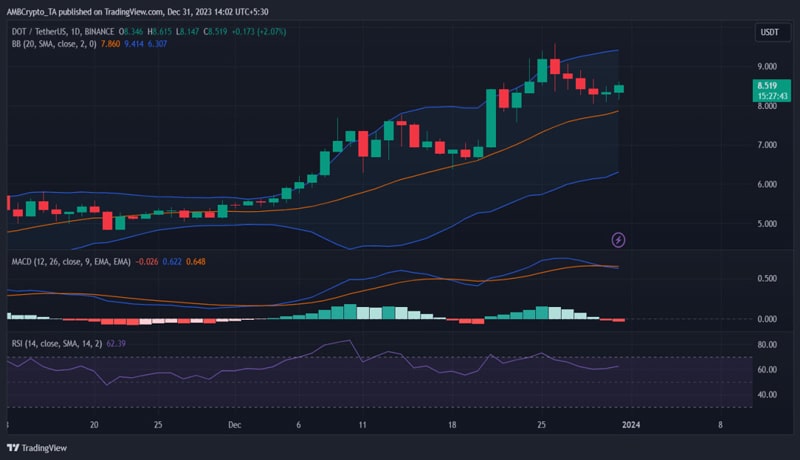The width and height of the screenshot is (800, 460).
Task: Click the purple lightning bolt event icon
Action: [x=619, y=239]
